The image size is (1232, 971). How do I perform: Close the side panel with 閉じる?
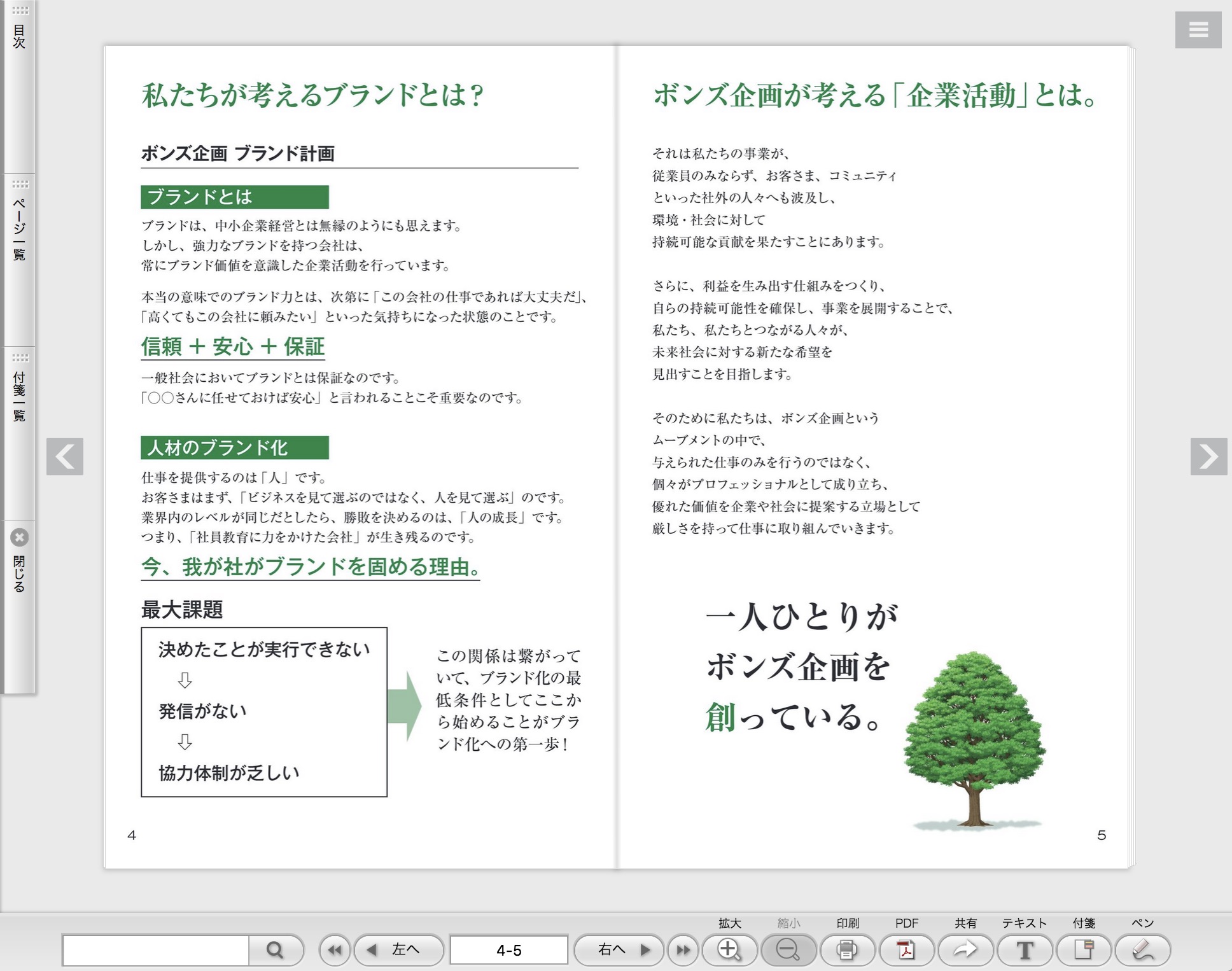coord(18,606)
